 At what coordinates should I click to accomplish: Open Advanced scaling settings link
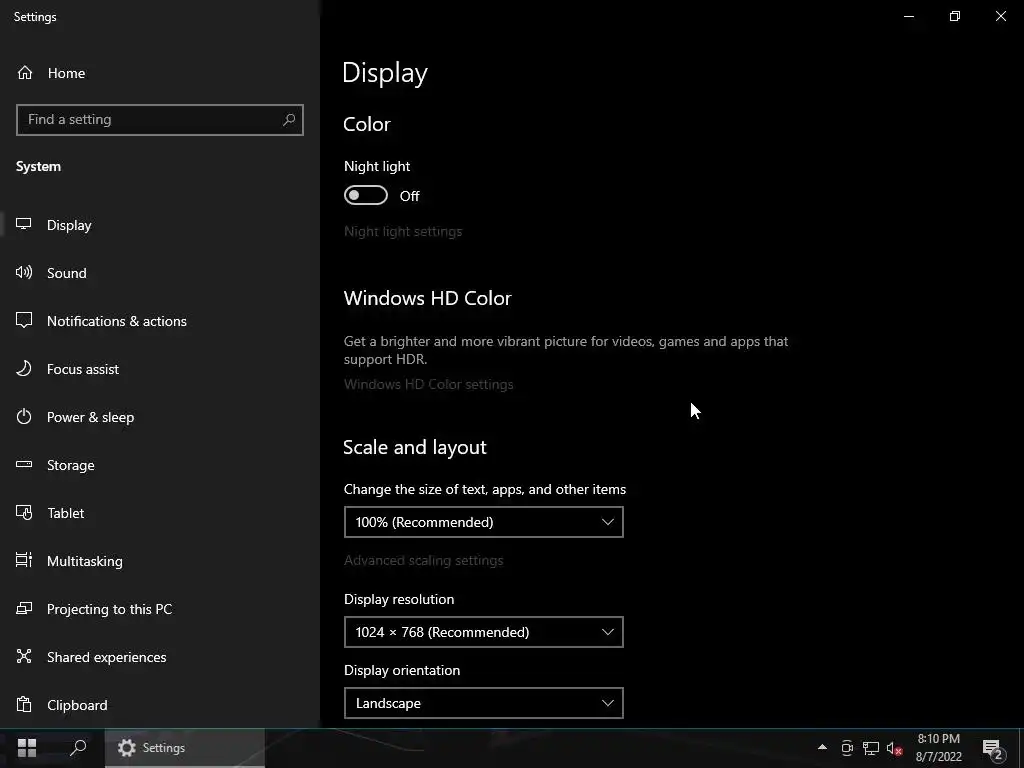(423, 560)
